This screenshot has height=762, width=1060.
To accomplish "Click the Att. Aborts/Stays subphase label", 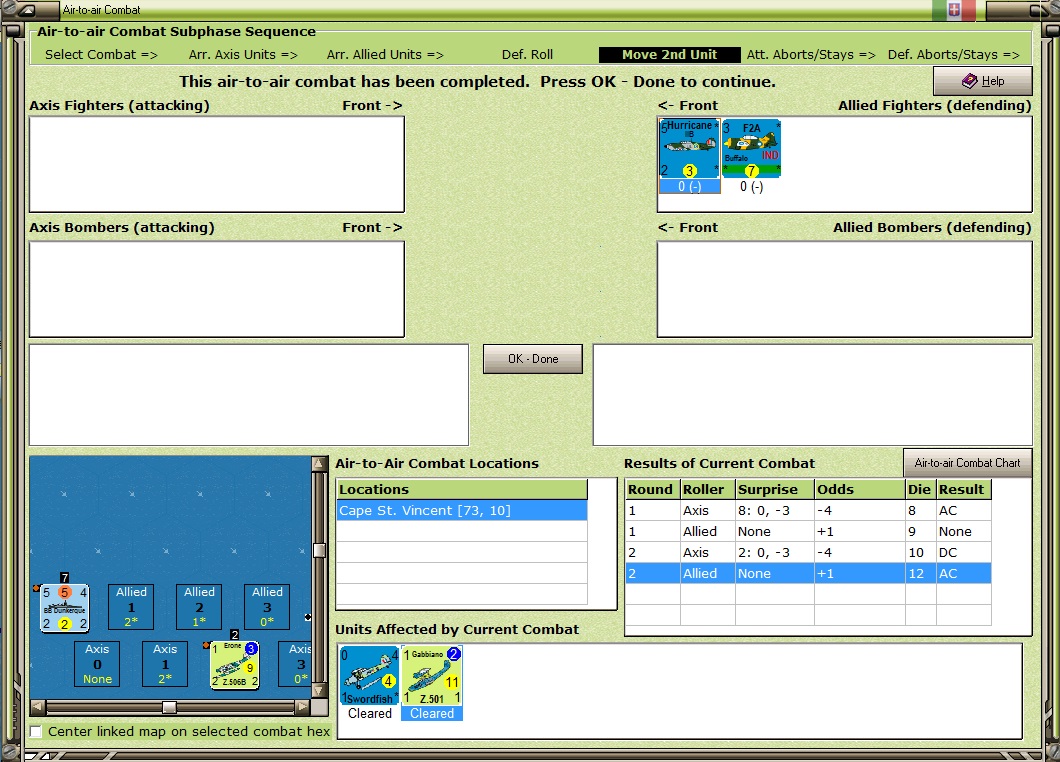I will pos(811,55).
